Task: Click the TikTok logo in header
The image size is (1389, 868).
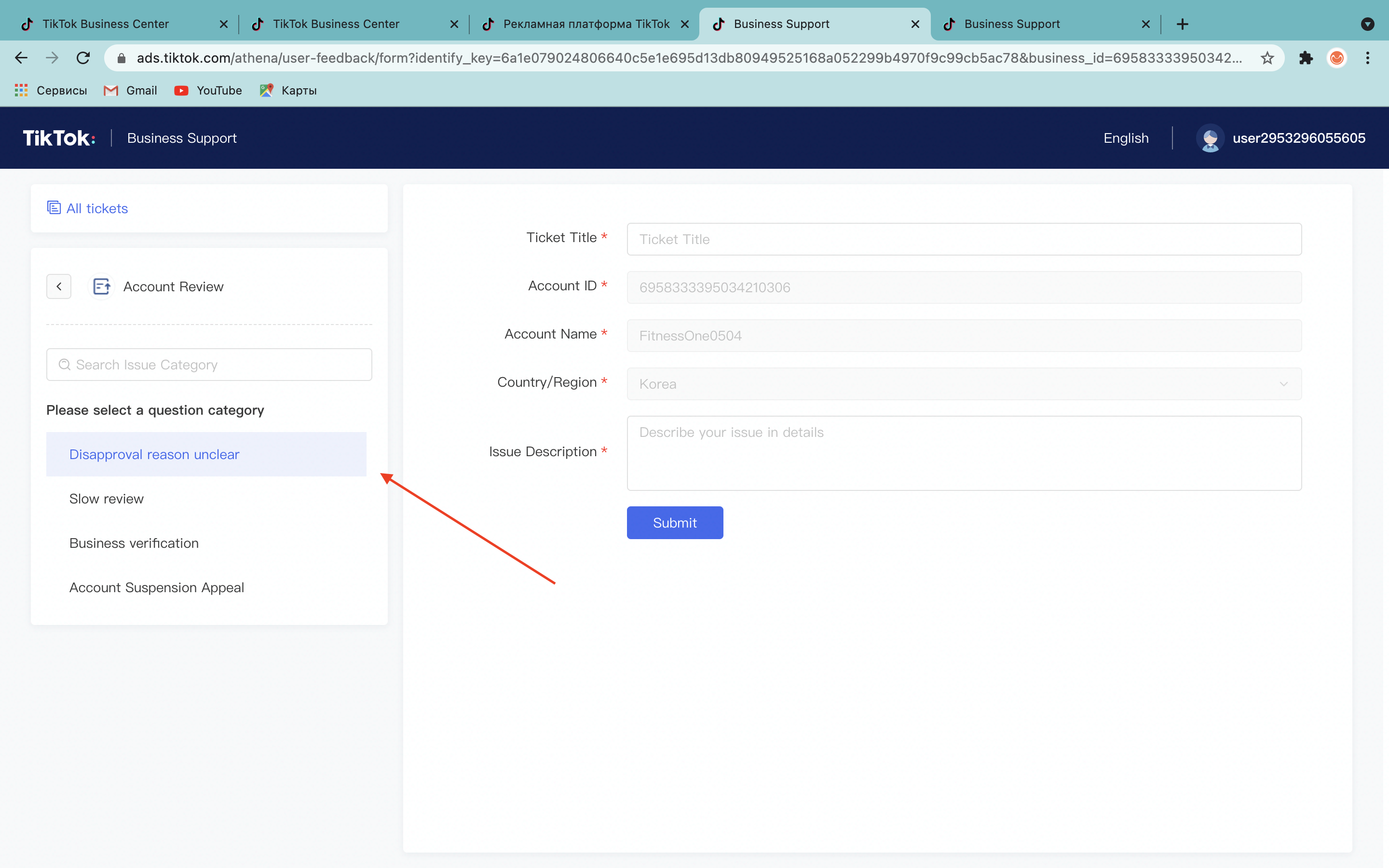Action: (58, 138)
